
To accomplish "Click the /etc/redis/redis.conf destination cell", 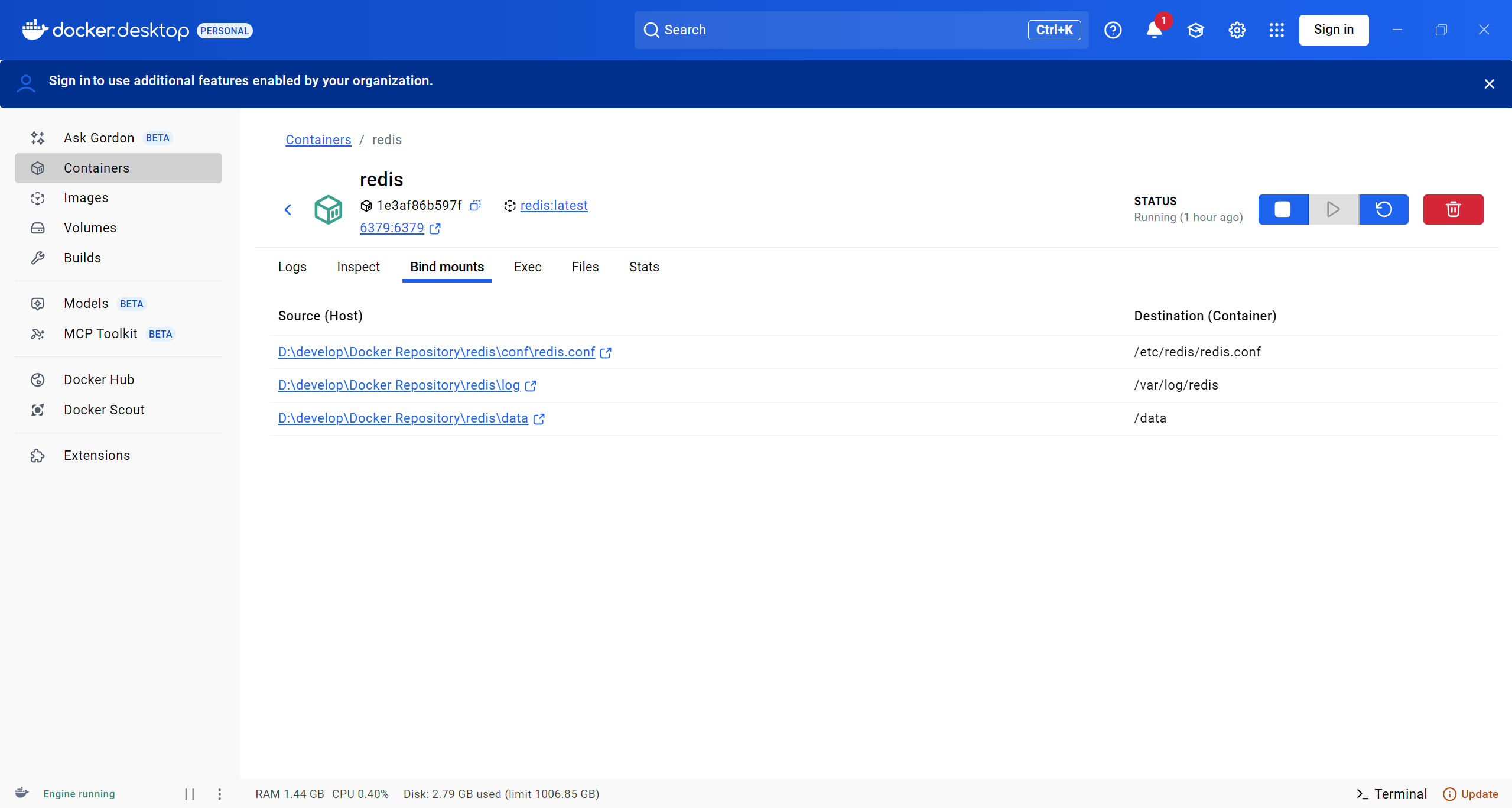I will (x=1197, y=352).
